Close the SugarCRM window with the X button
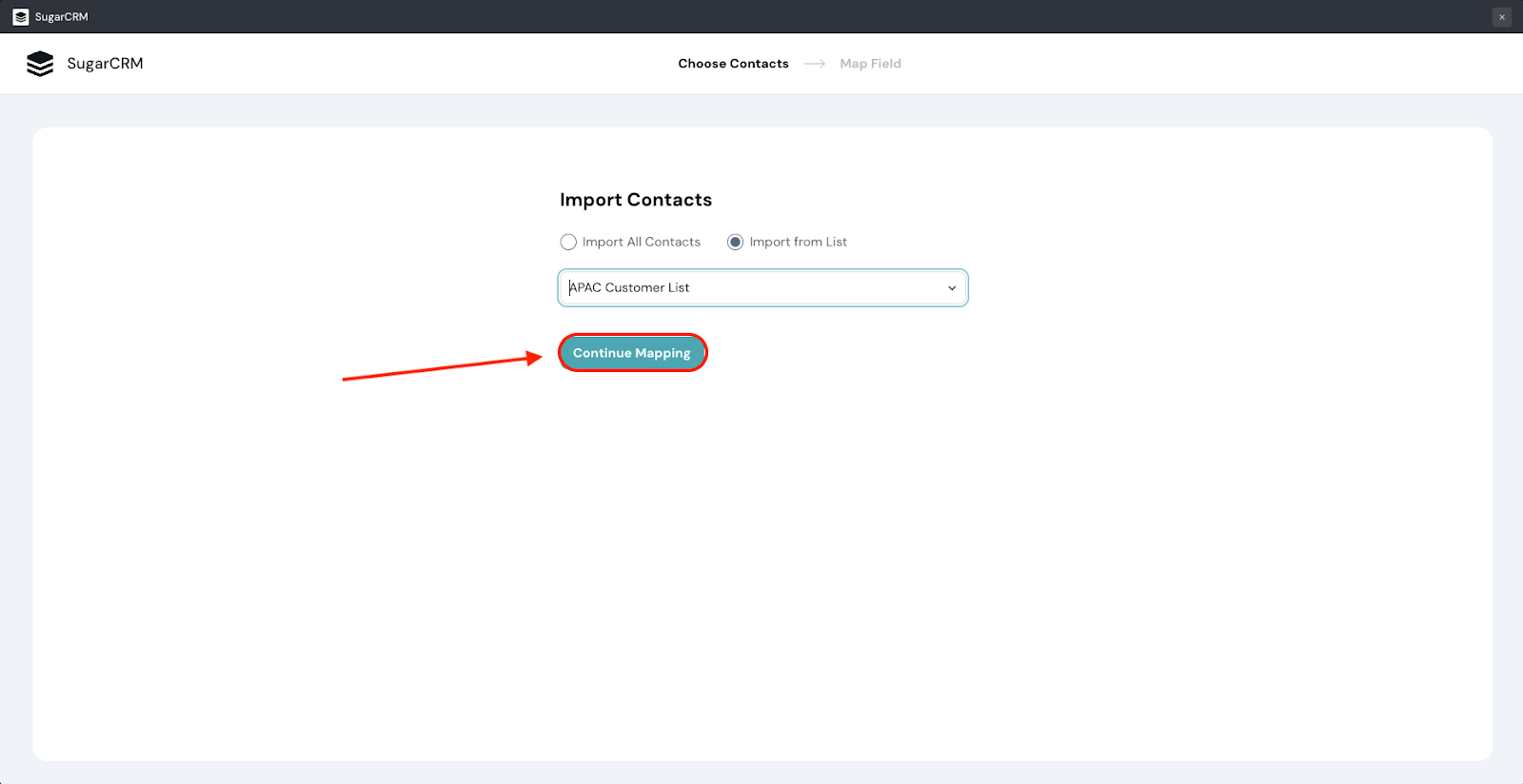 [1502, 17]
